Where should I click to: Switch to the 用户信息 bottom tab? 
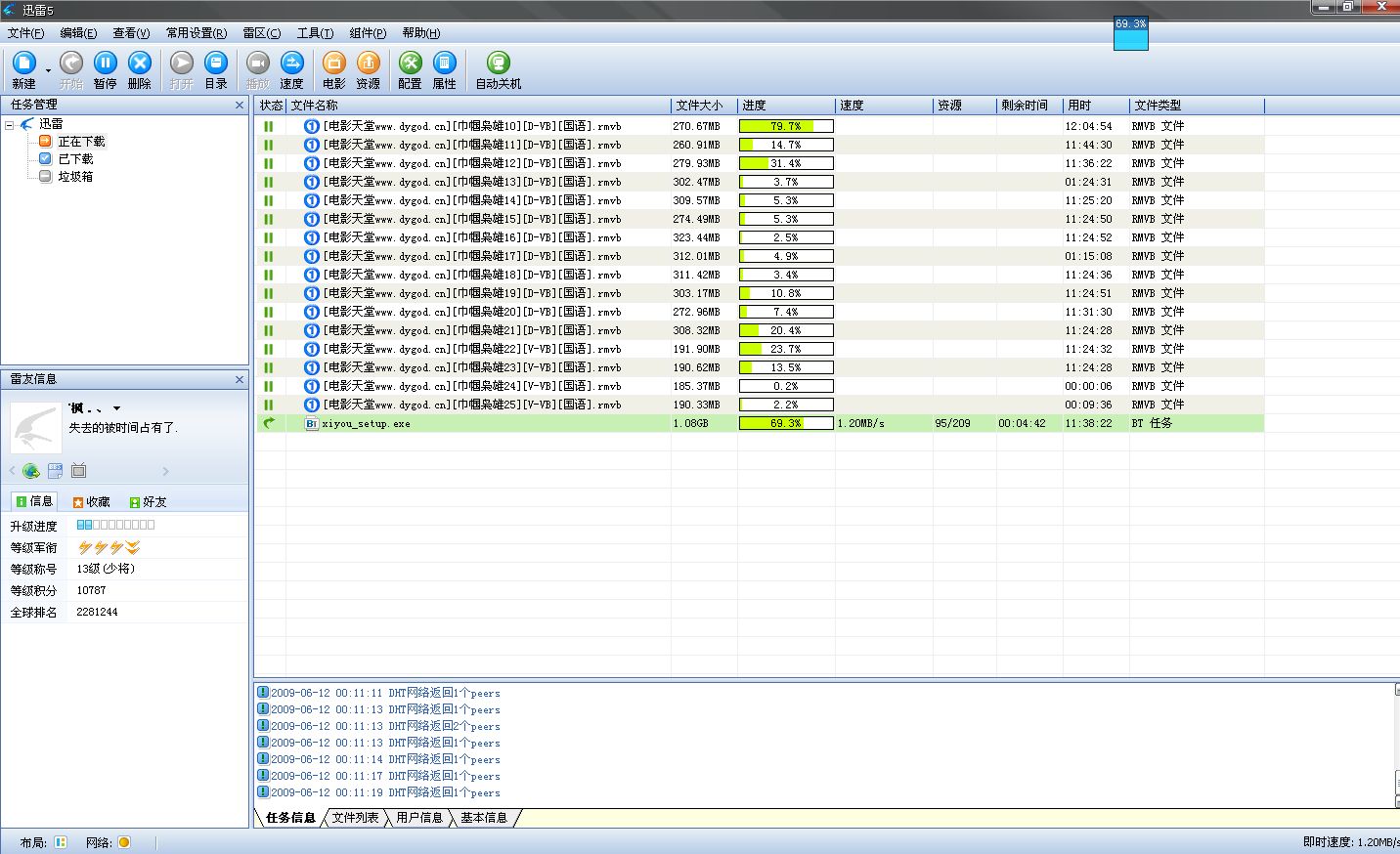point(419,818)
